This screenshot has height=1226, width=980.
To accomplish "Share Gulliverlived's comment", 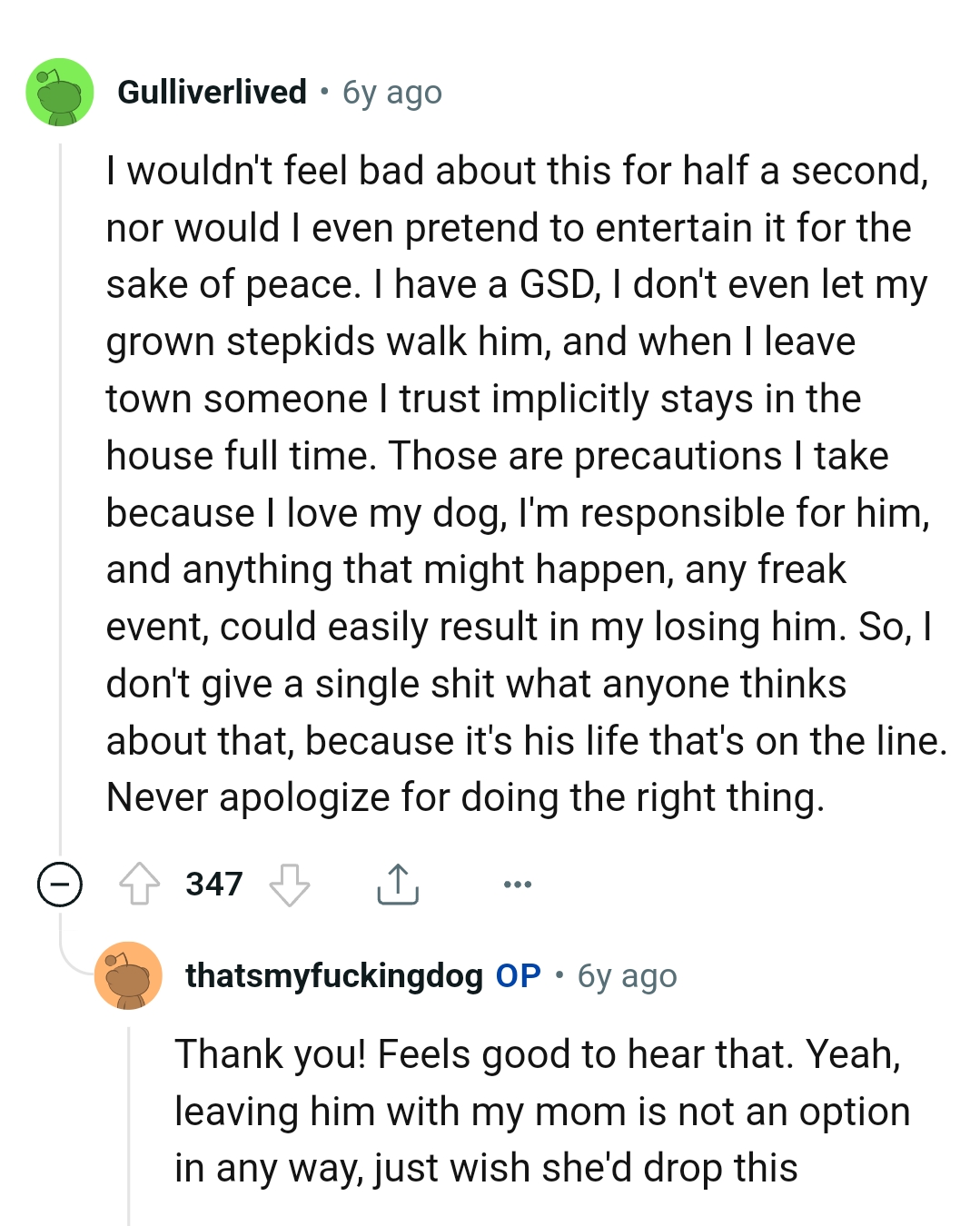I will [397, 884].
